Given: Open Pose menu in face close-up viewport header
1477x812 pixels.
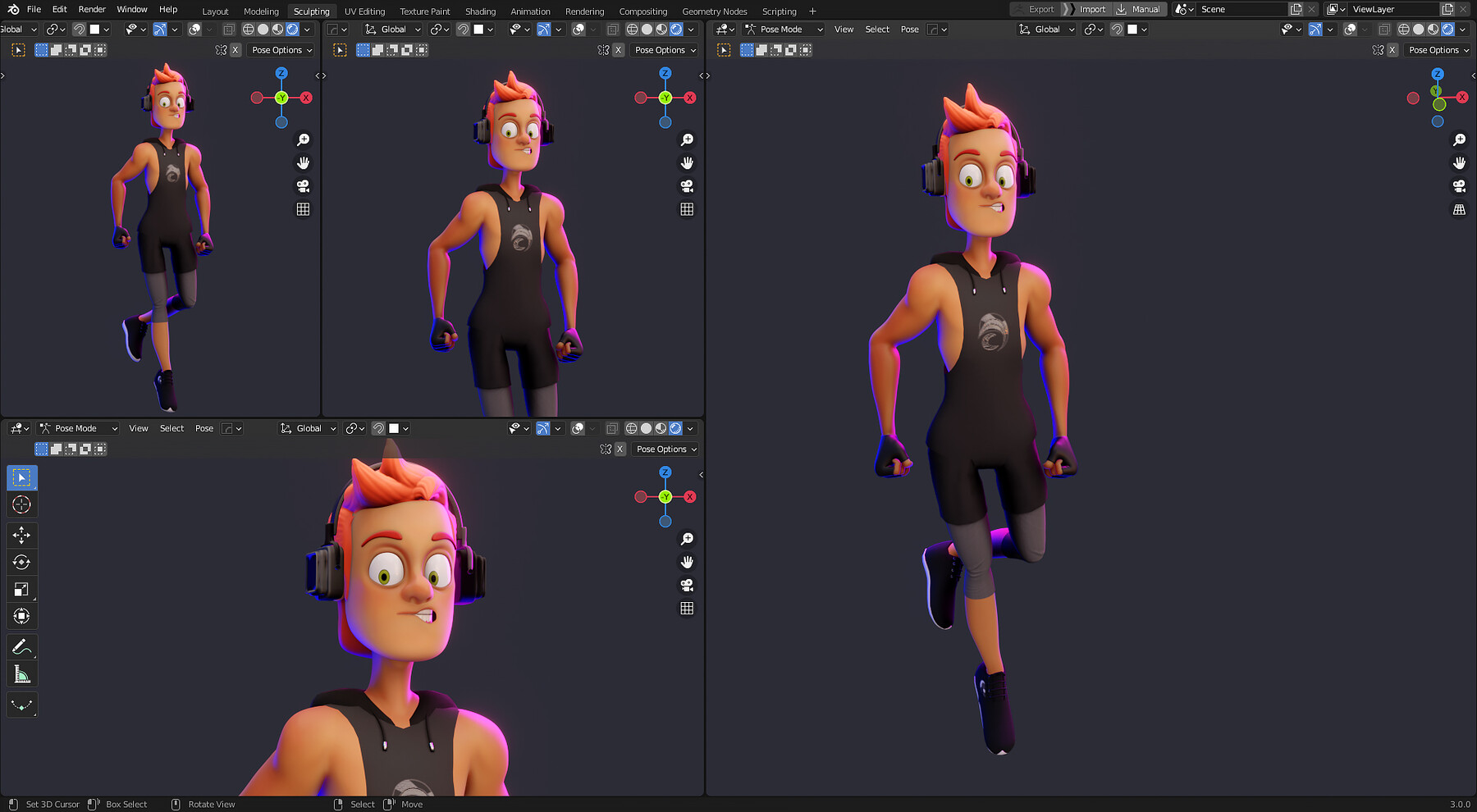Looking at the screenshot, I should 204,428.
